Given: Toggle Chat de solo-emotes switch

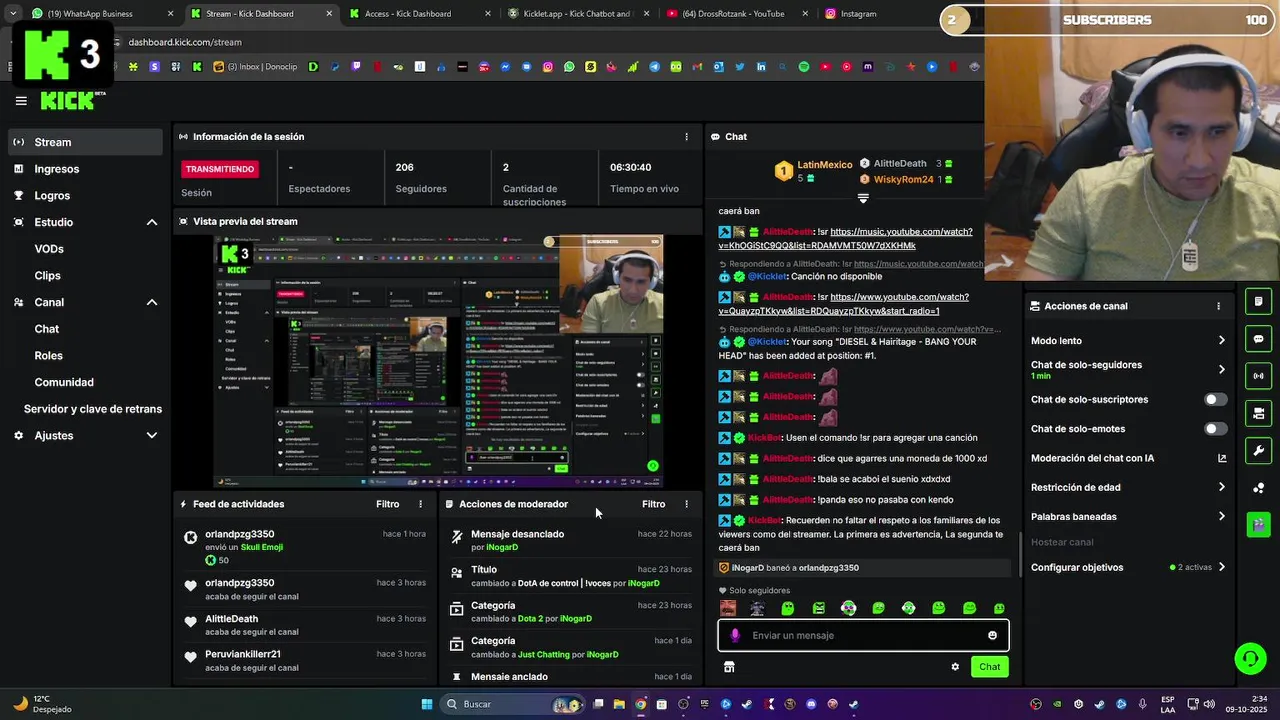Looking at the screenshot, I should tap(1215, 429).
